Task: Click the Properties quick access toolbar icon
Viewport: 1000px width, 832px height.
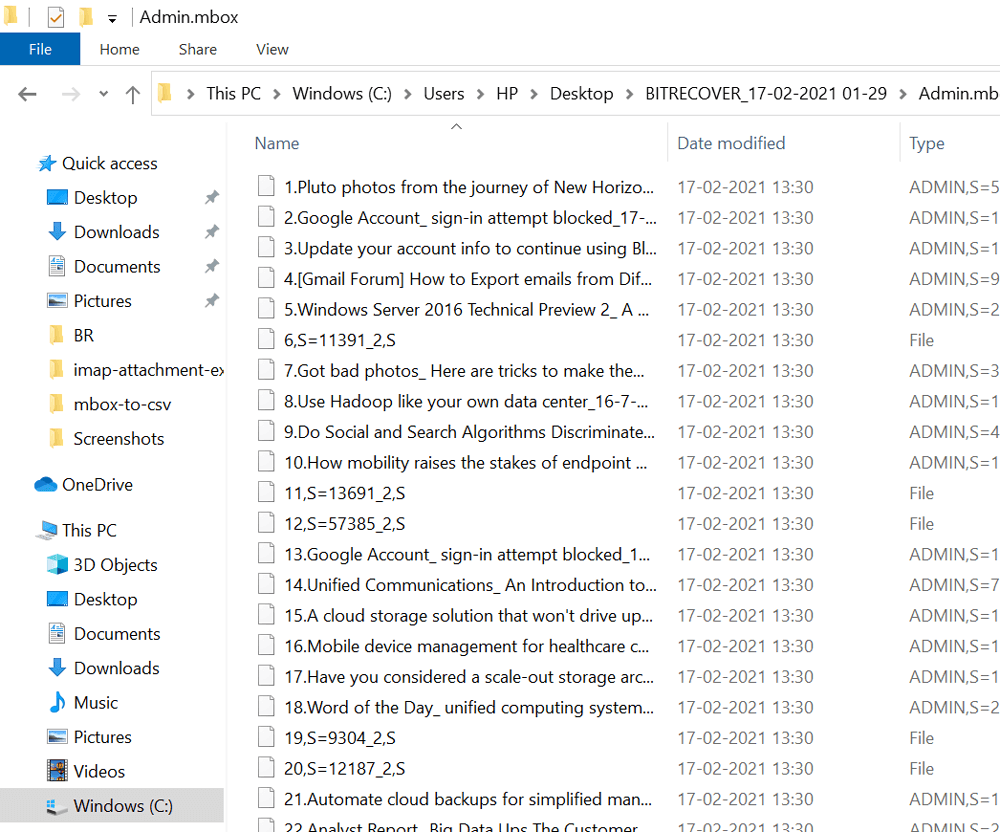Action: [55, 17]
